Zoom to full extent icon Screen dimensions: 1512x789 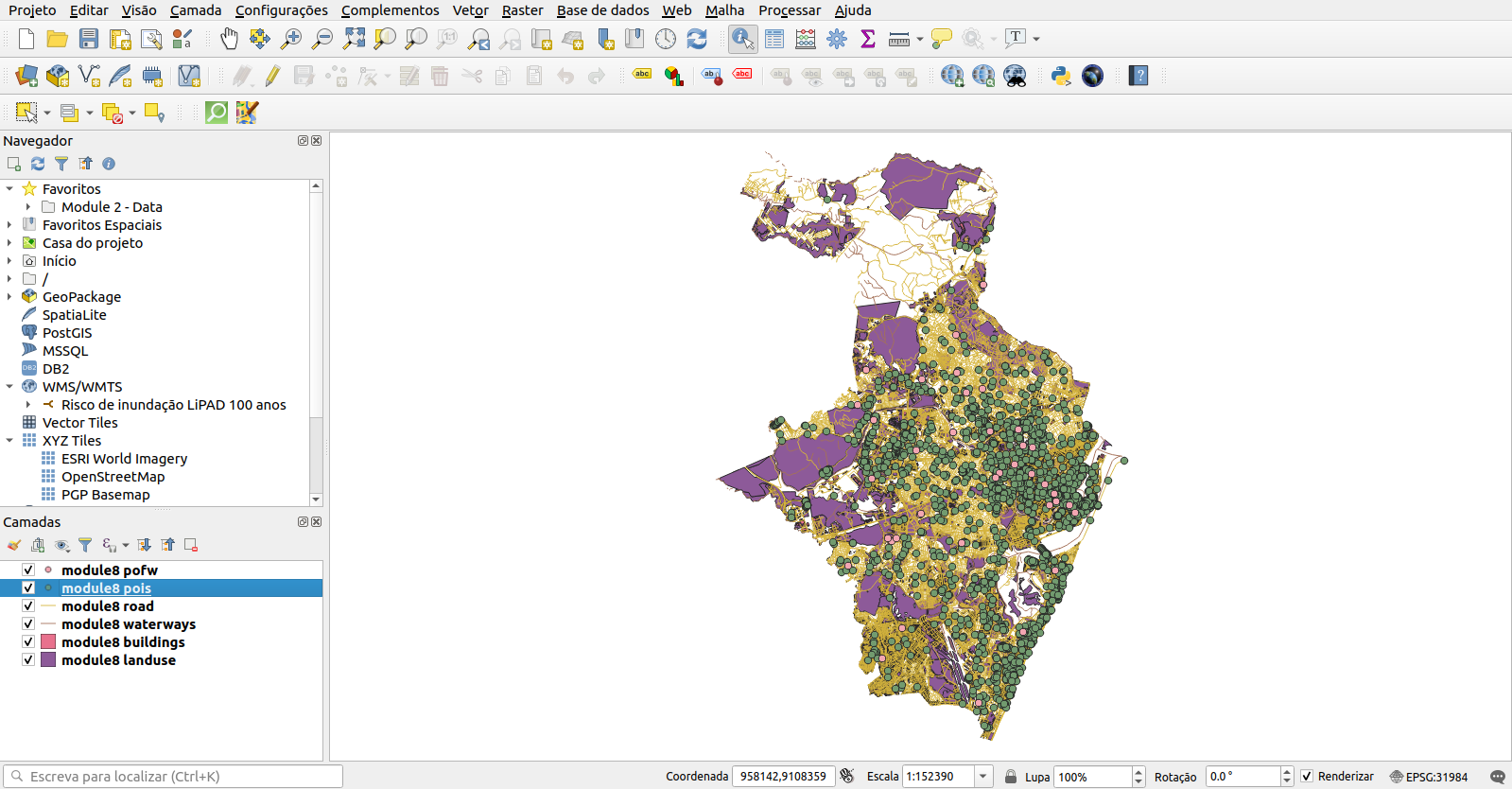pyautogui.click(x=354, y=39)
